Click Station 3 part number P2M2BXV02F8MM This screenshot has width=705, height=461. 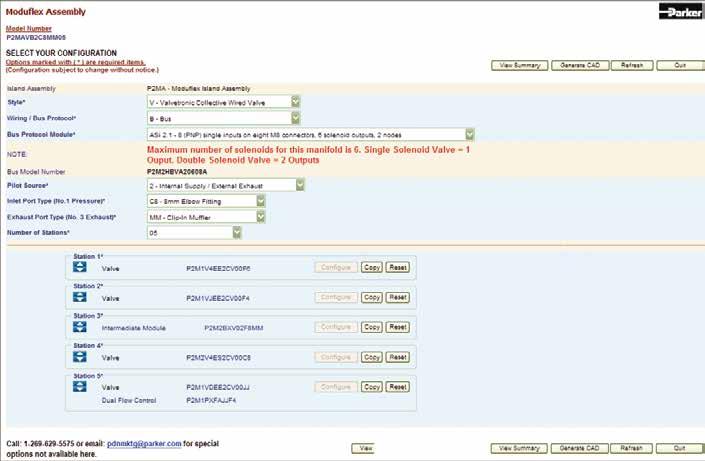pyautogui.click(x=234, y=328)
